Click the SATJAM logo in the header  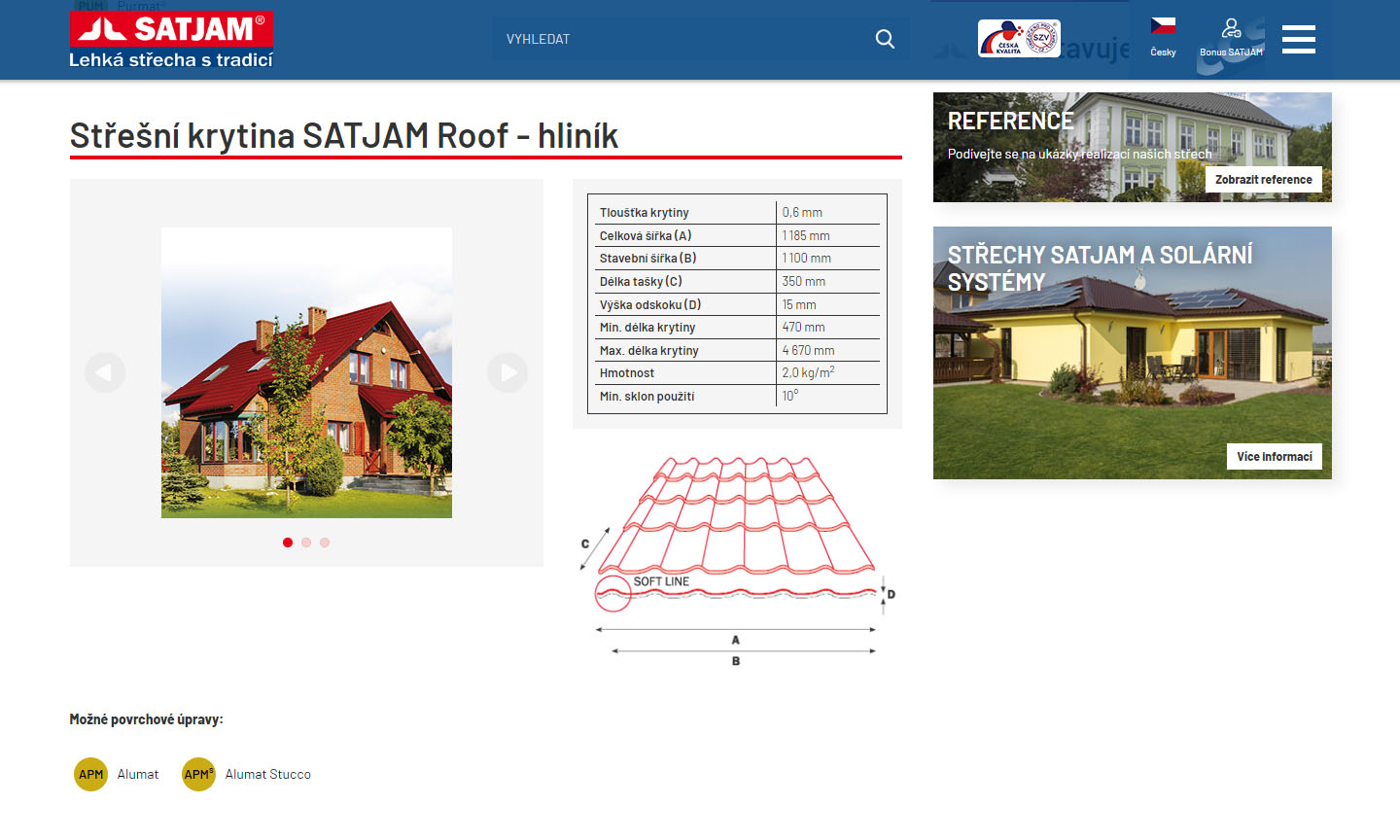(171, 29)
